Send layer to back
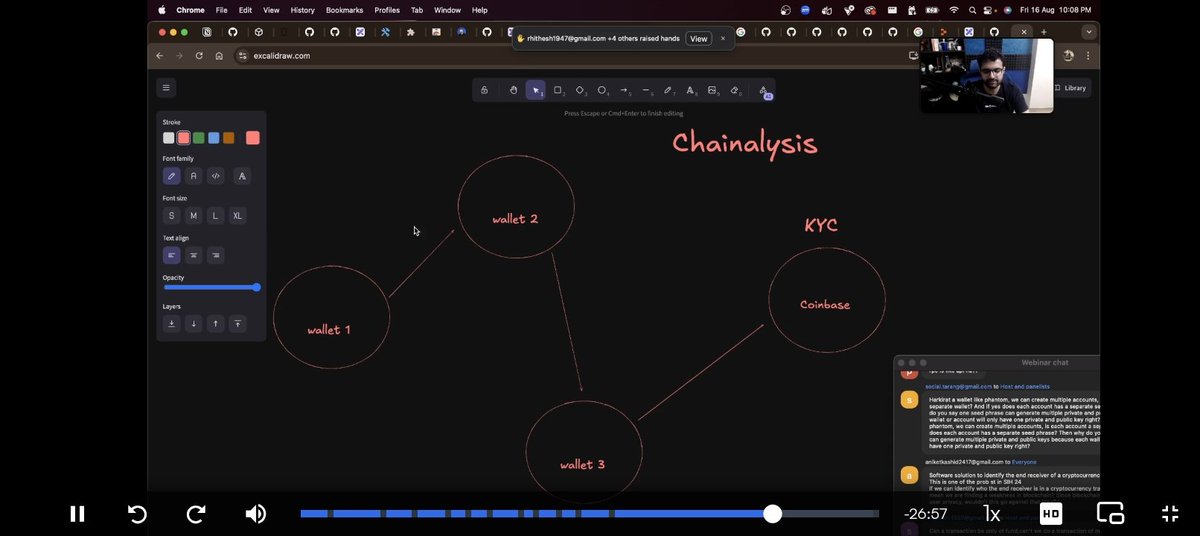1200x536 pixels. (x=171, y=324)
